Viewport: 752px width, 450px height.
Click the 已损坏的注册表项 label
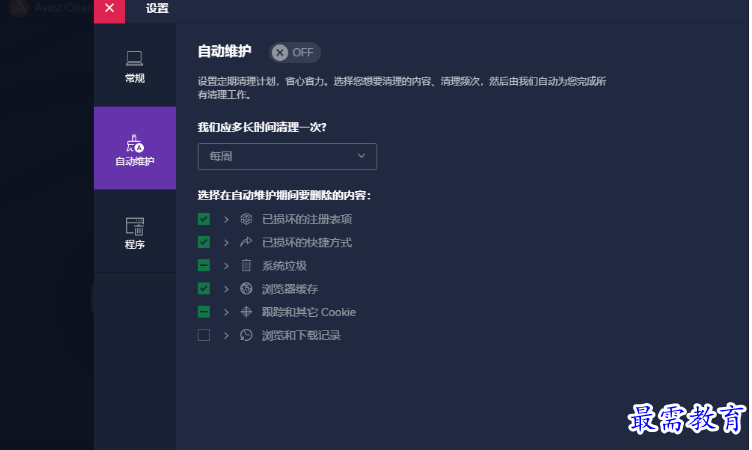tap(307, 219)
